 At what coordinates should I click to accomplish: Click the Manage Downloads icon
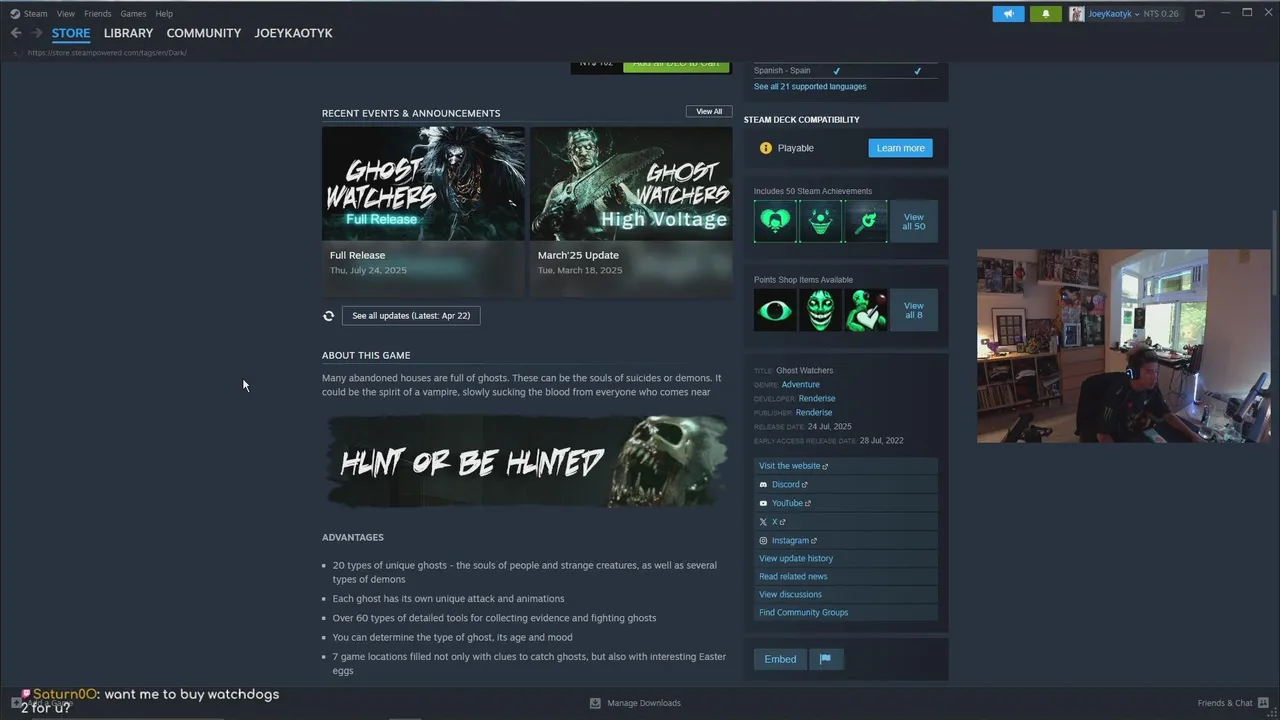595,703
